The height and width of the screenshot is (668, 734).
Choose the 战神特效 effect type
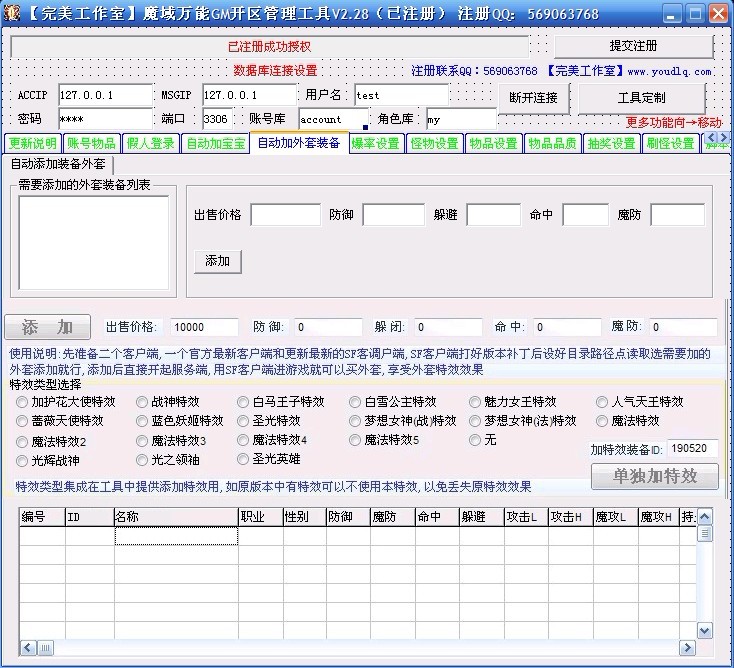(x=143, y=402)
